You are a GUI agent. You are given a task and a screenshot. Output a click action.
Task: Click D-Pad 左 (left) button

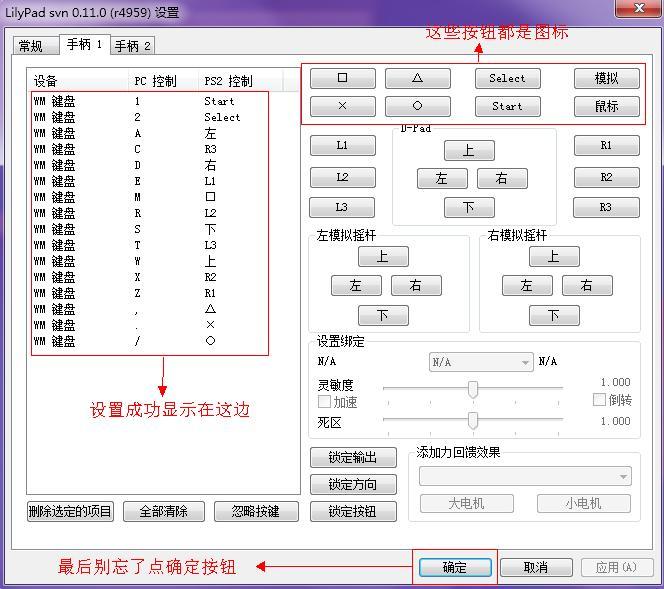(442, 179)
